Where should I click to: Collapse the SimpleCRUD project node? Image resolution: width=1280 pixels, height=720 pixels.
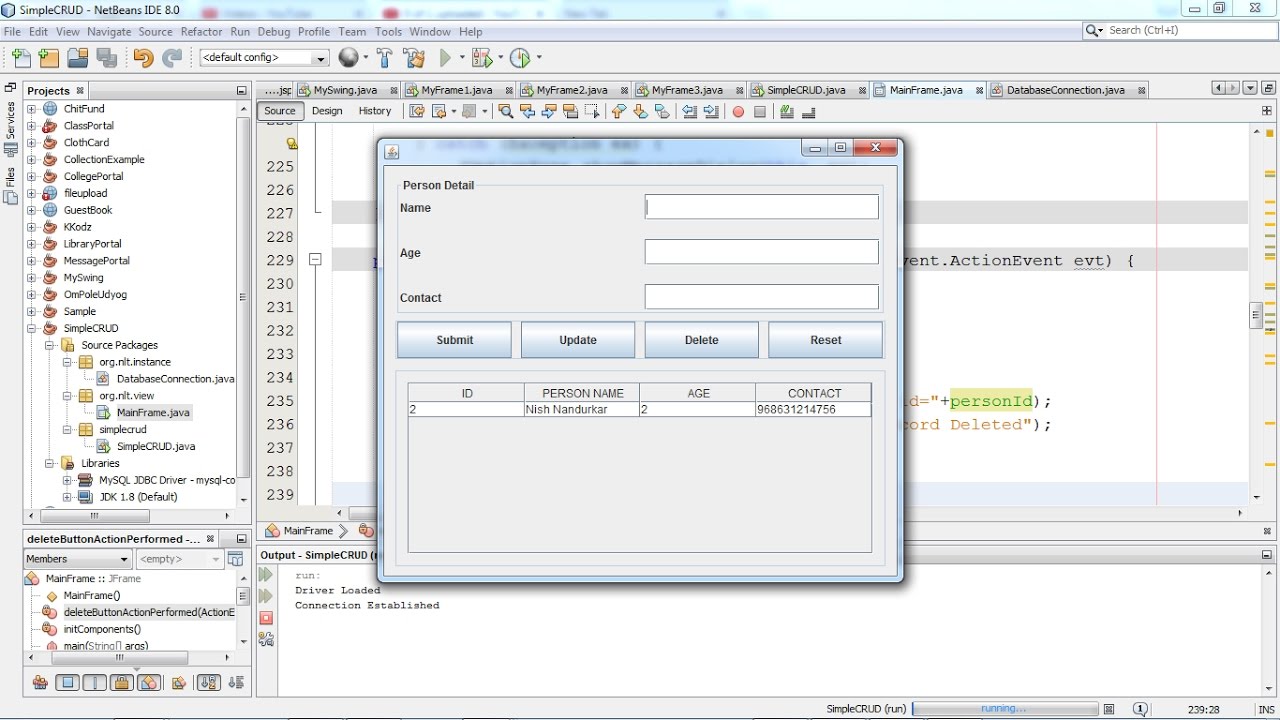[x=31, y=328]
